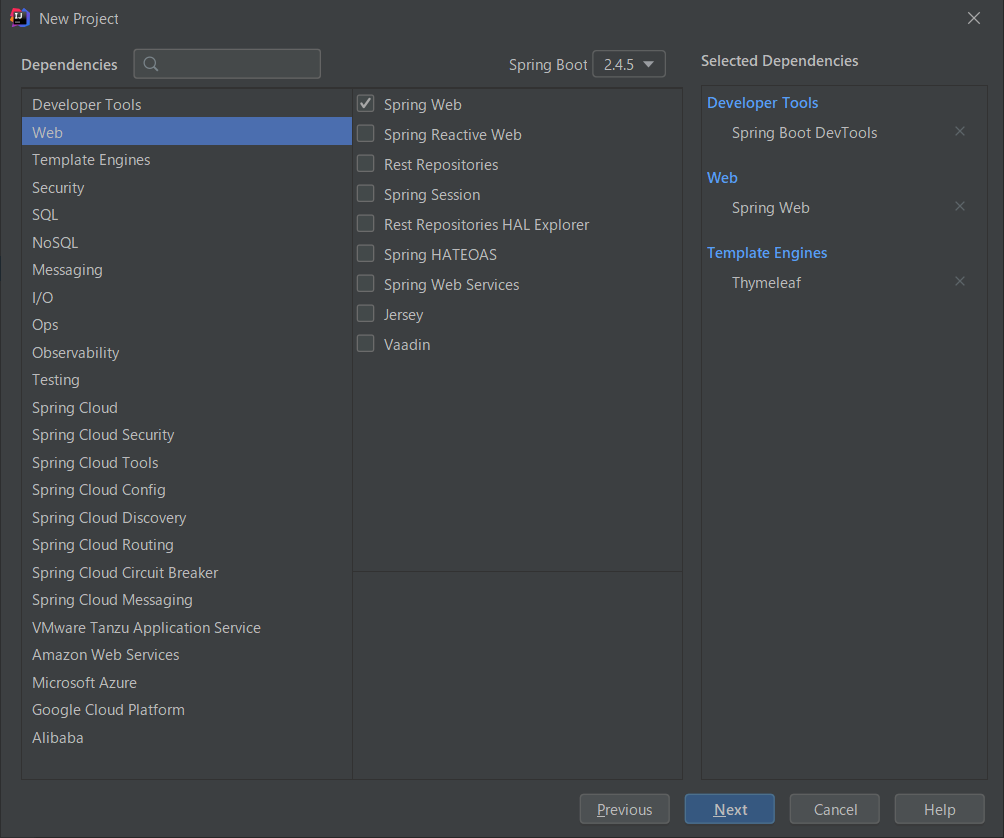Screen dimensions: 1004x838
Task: Select the NoSQL category
Action: click(187, 243)
